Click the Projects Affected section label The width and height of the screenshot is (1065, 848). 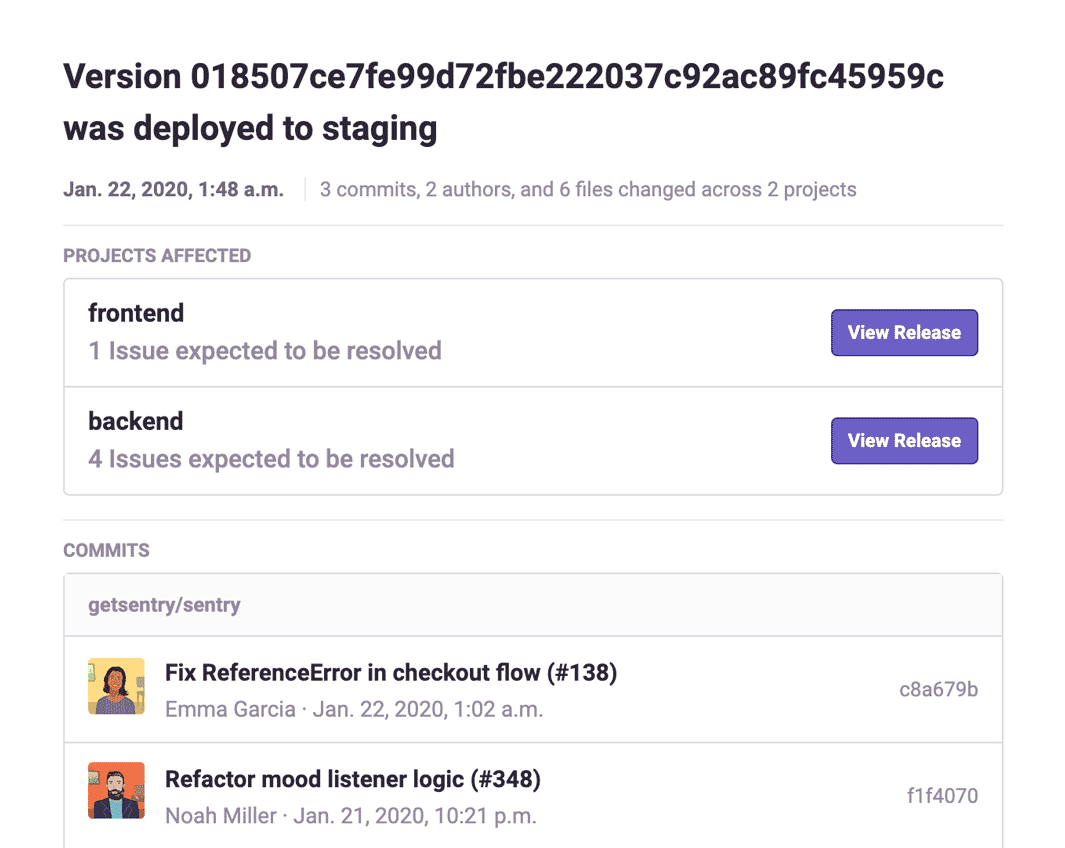click(157, 256)
